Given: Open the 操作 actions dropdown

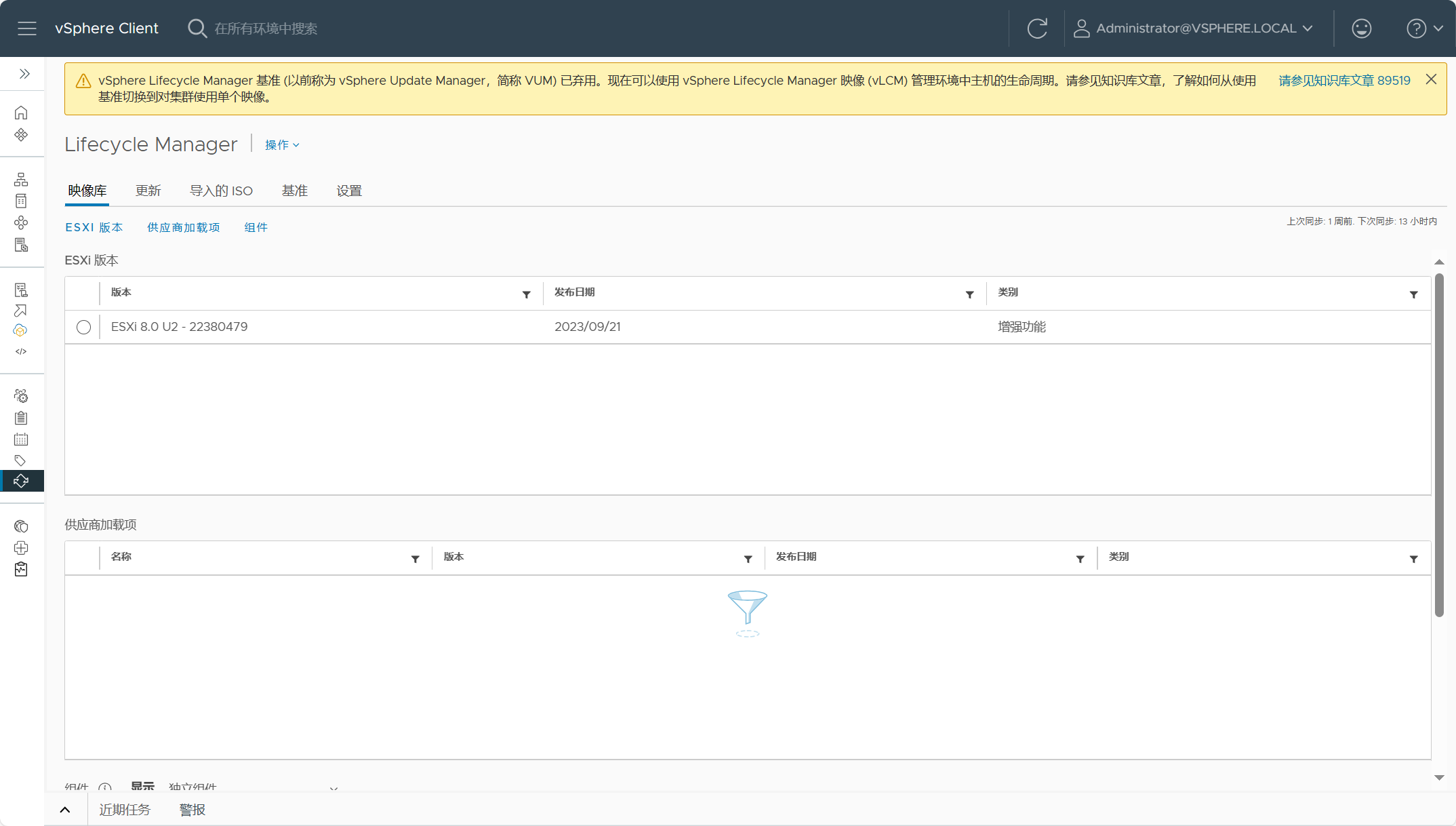Looking at the screenshot, I should [281, 145].
